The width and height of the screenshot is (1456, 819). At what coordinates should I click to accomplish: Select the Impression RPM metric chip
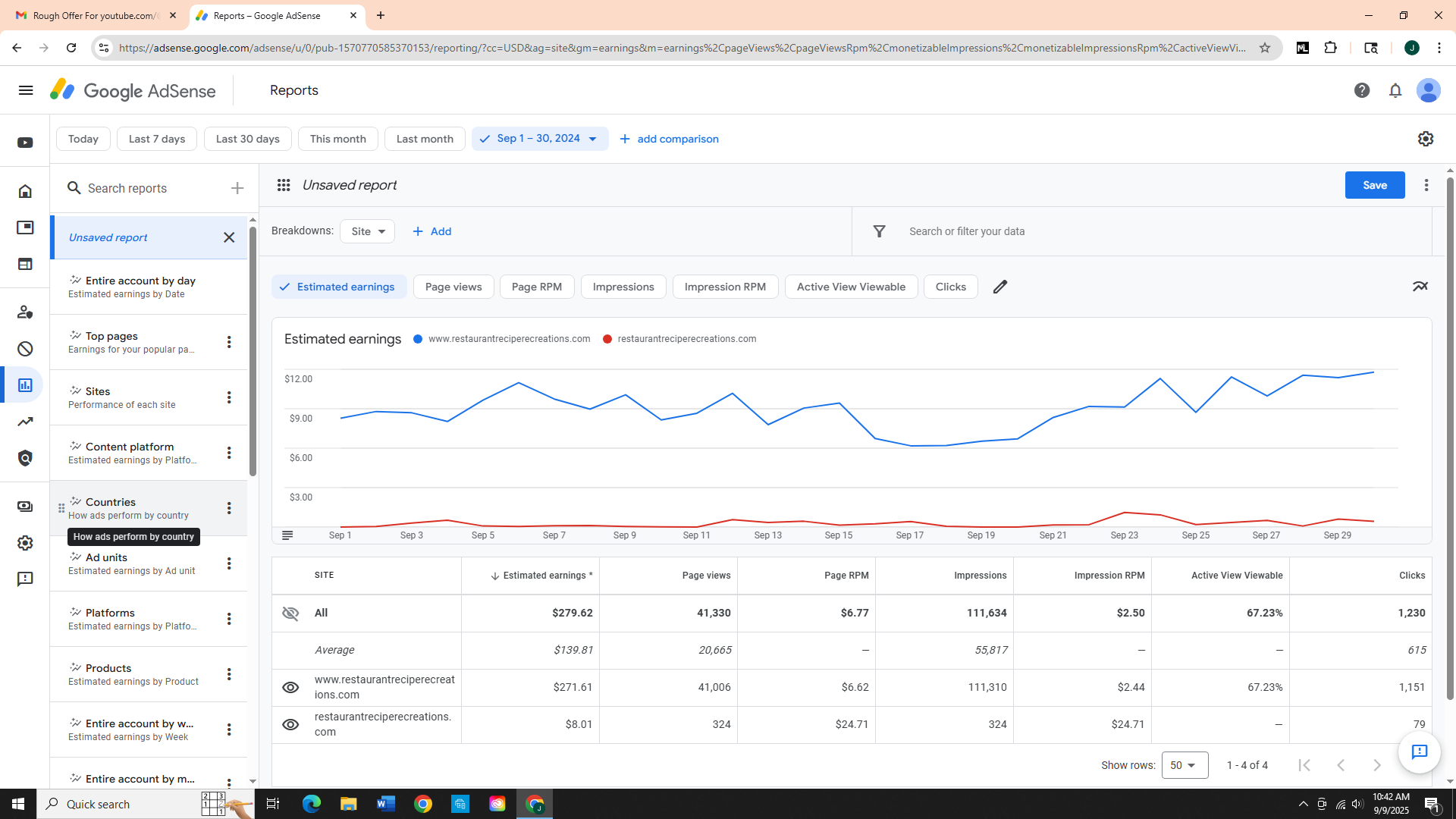pyautogui.click(x=725, y=287)
